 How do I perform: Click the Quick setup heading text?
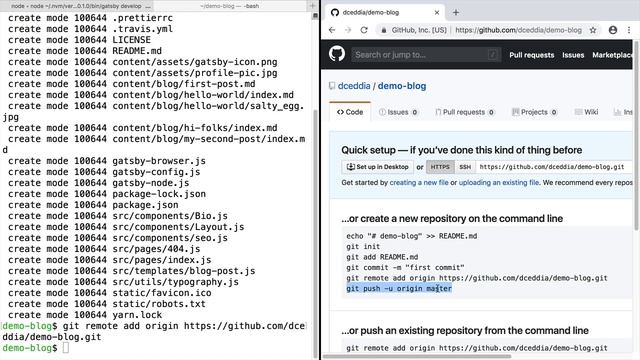pos(462,150)
